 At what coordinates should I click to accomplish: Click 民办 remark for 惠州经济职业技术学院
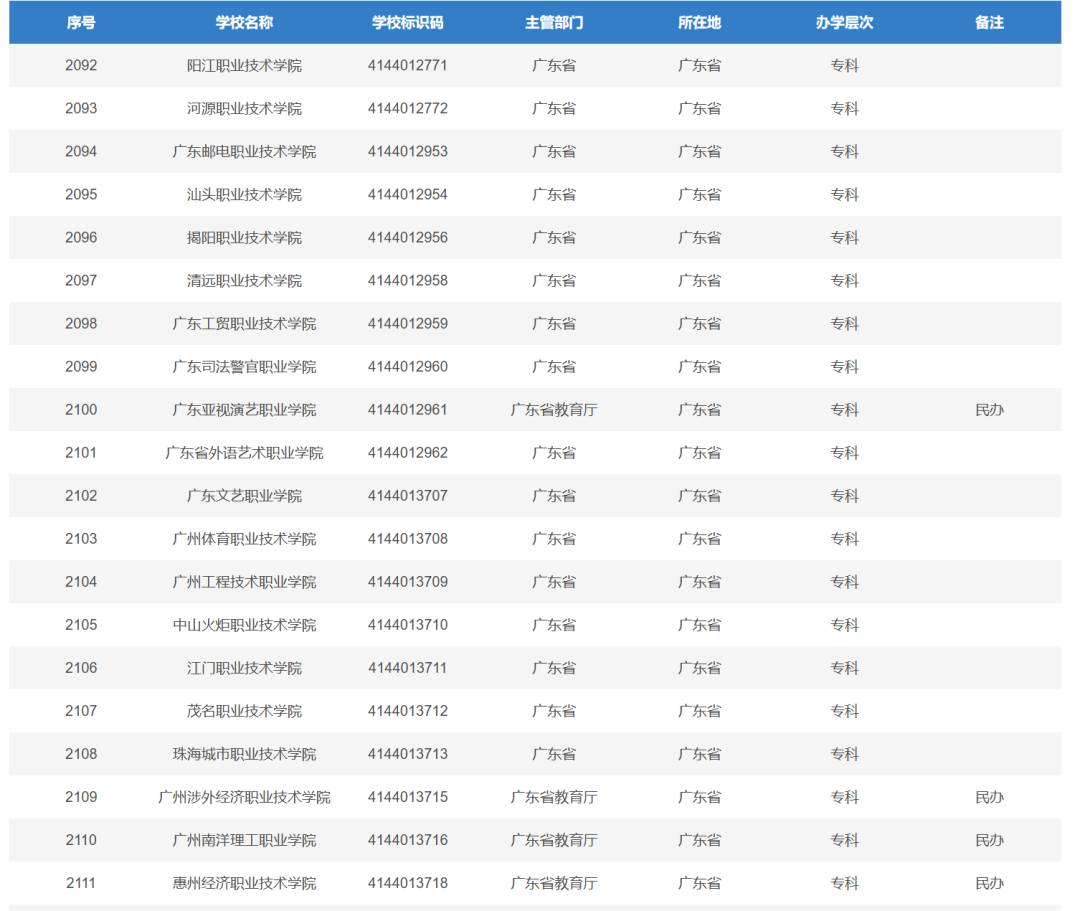pos(989,883)
